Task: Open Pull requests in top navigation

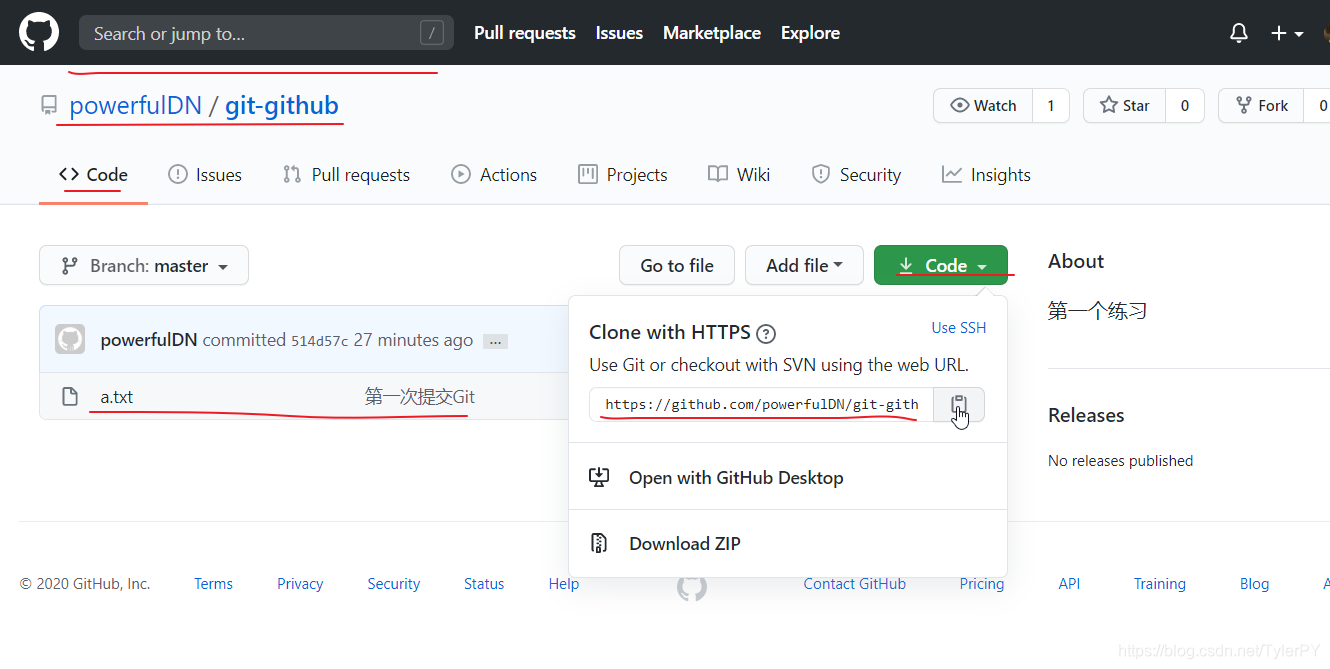Action: pos(525,33)
